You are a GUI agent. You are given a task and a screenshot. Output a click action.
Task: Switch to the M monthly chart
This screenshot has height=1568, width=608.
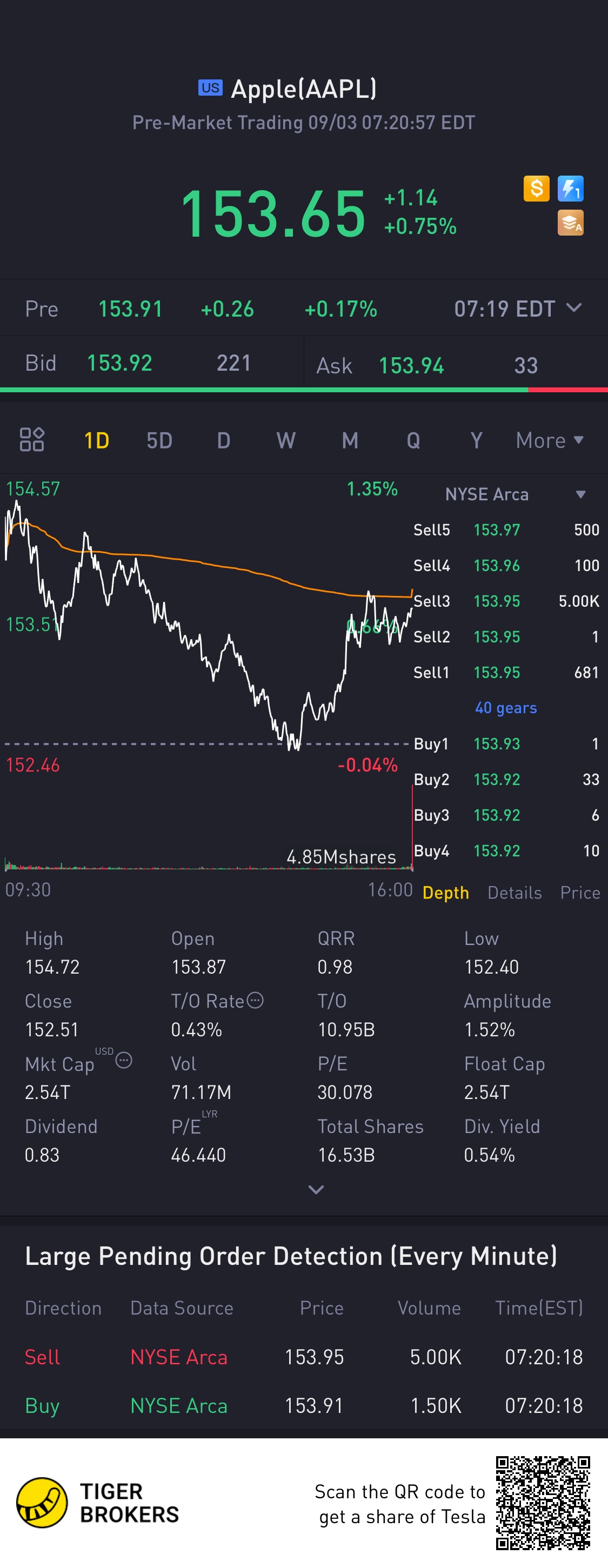pyautogui.click(x=350, y=440)
